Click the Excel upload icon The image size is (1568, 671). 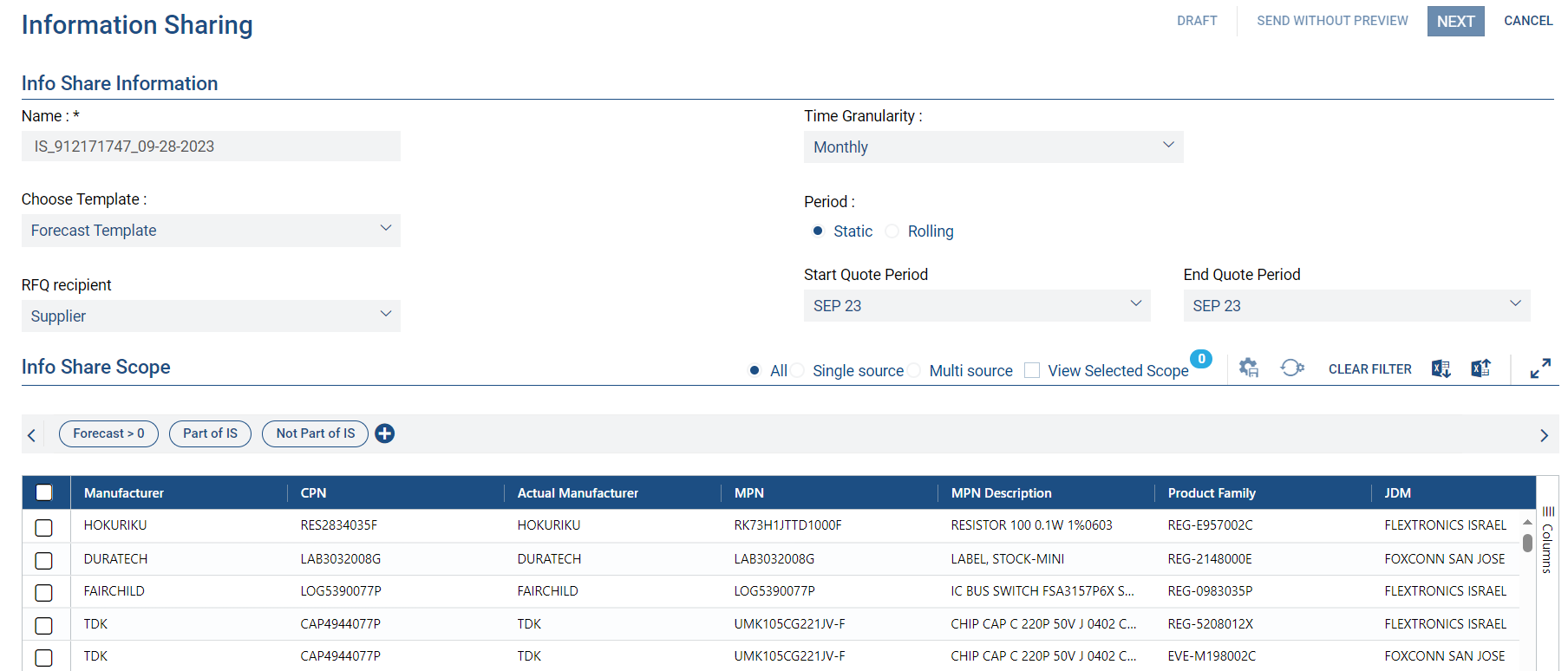(1480, 368)
